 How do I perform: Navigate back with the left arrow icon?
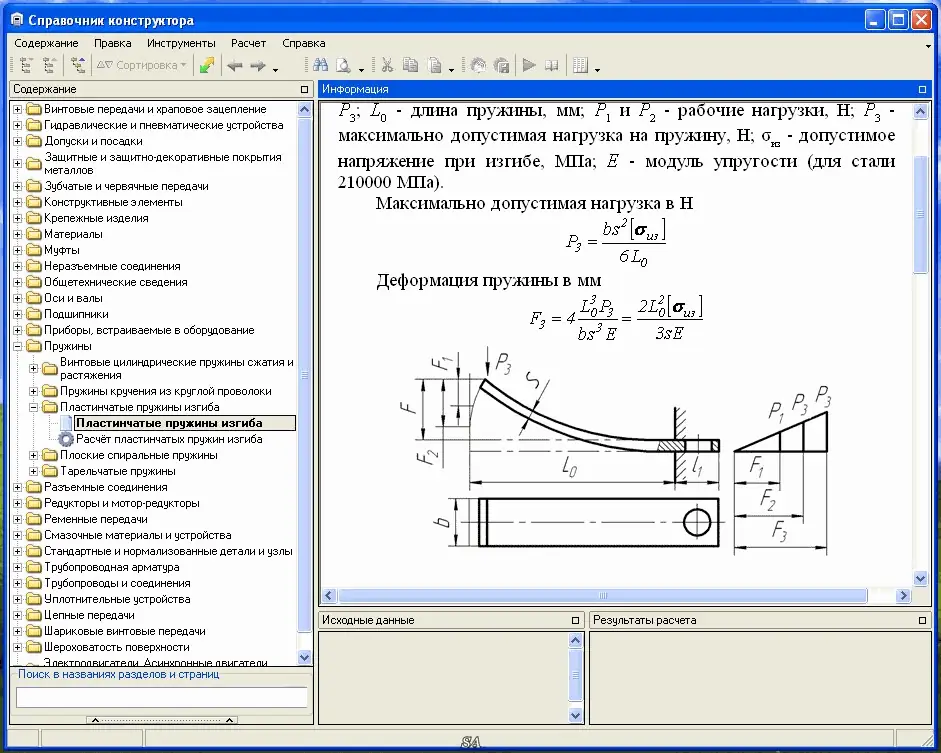coord(233,65)
